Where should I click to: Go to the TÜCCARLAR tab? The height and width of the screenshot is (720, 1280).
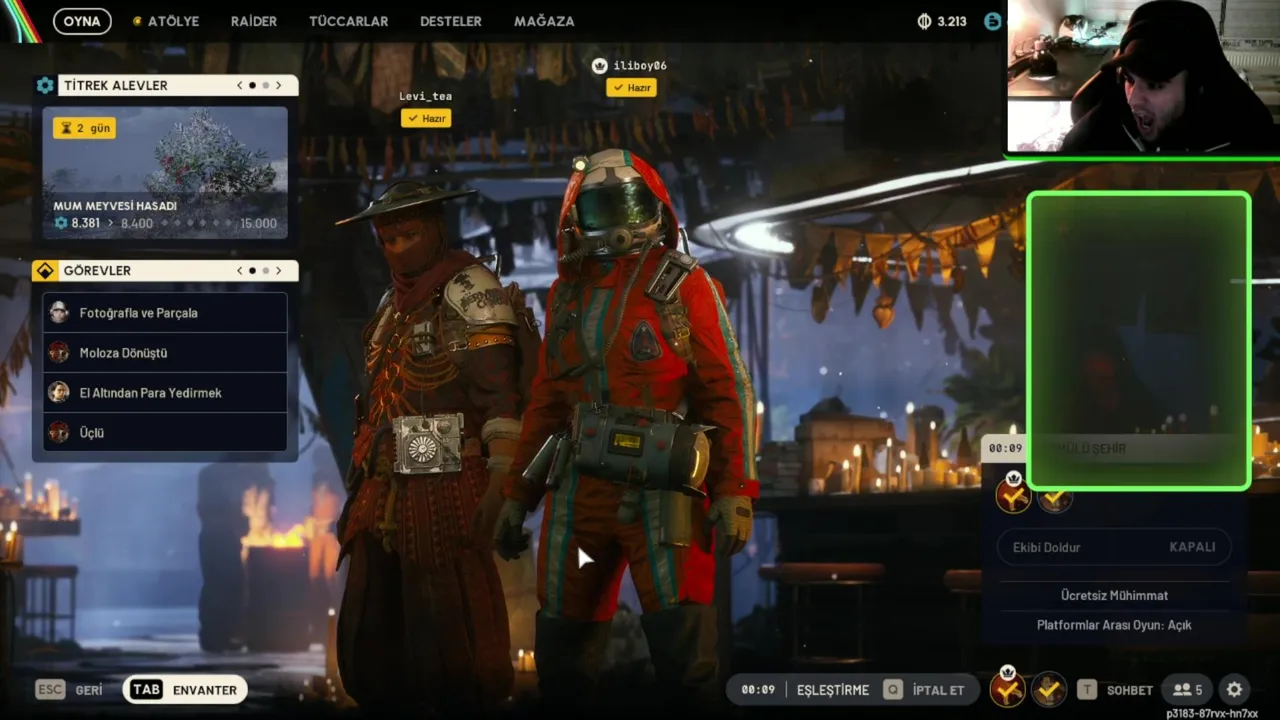coord(348,21)
